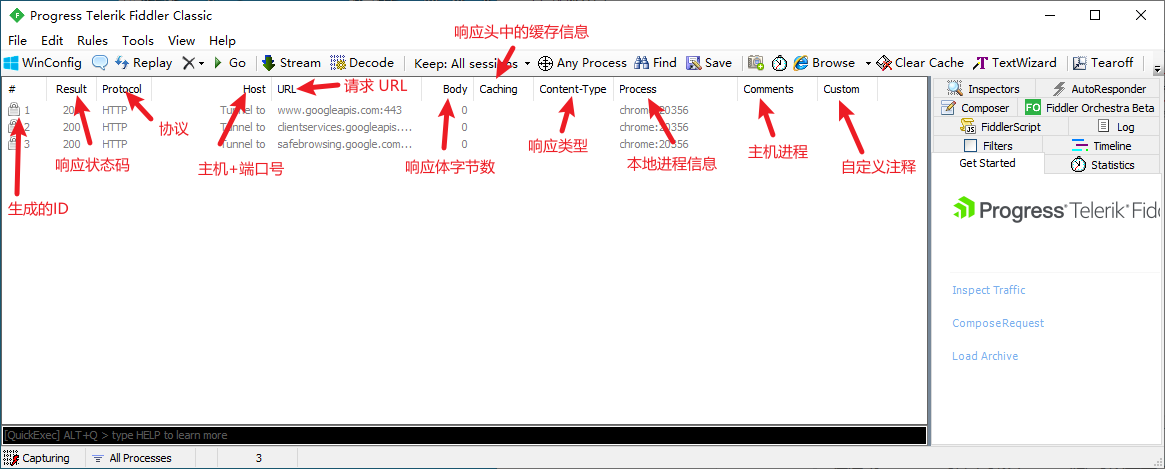1165x469 pixels.
Task: Open the TextWizard tool
Action: pyautogui.click(x=1015, y=63)
